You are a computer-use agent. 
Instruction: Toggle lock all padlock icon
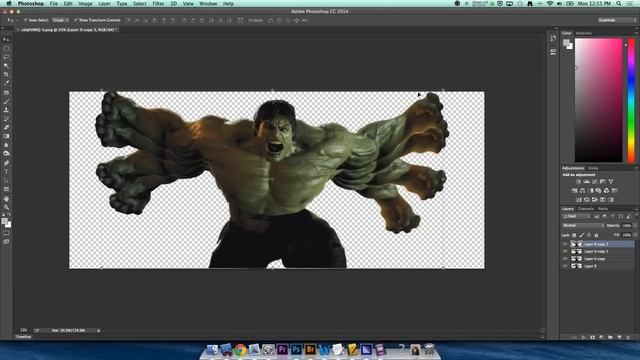(596, 235)
